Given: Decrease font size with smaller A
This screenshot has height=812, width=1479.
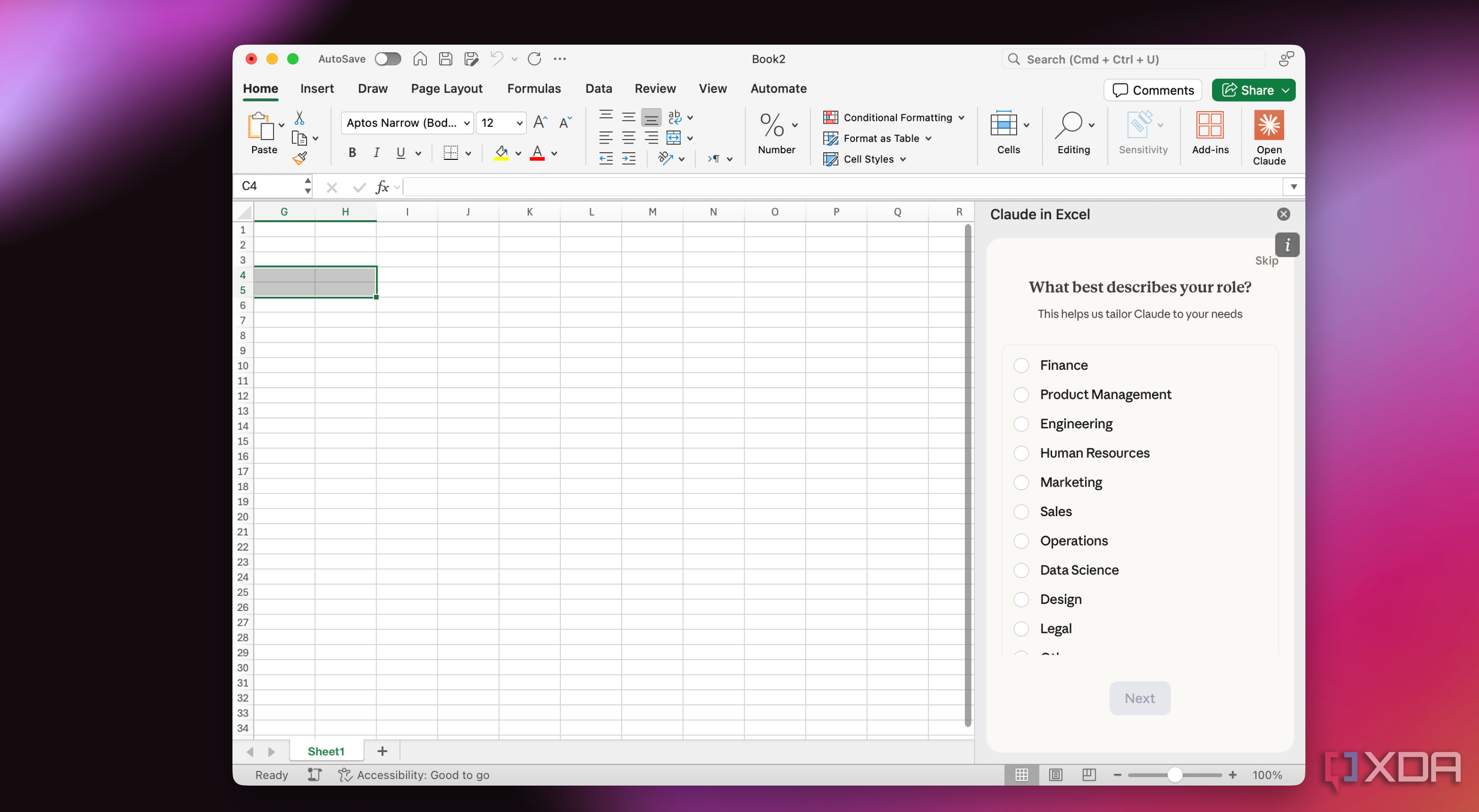Looking at the screenshot, I should click(x=565, y=122).
